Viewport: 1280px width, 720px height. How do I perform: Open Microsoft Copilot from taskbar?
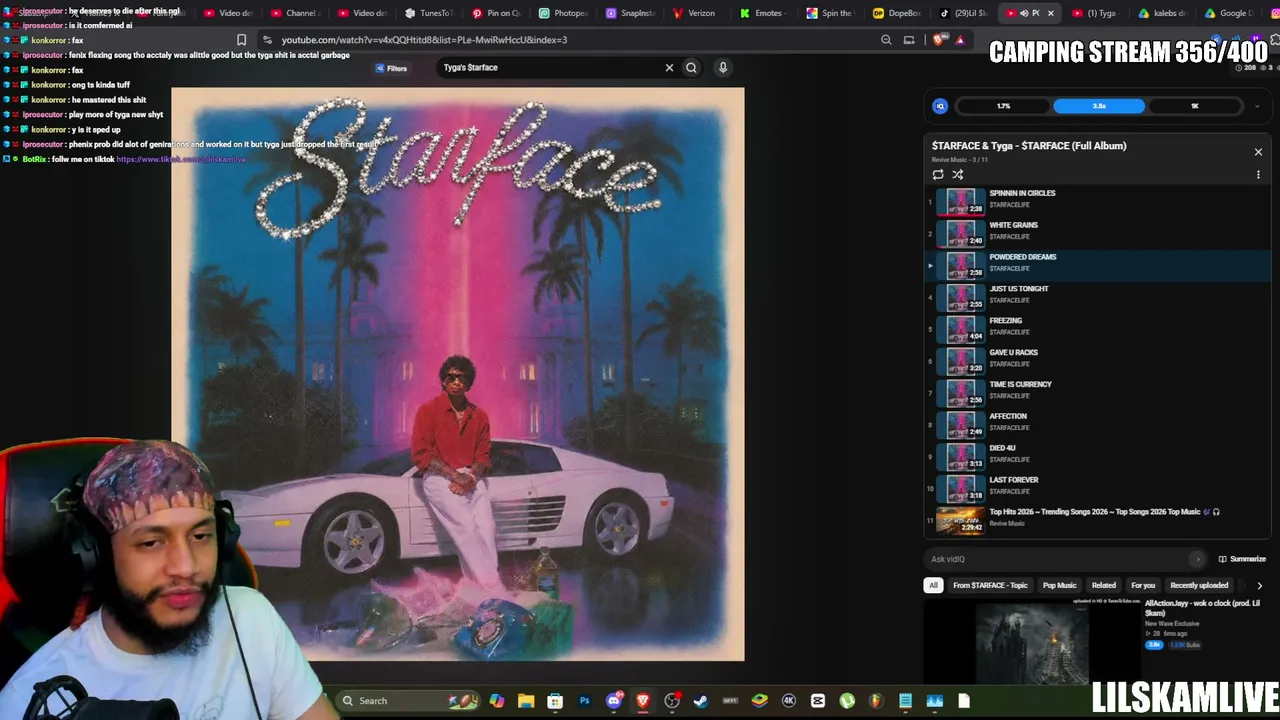point(497,701)
